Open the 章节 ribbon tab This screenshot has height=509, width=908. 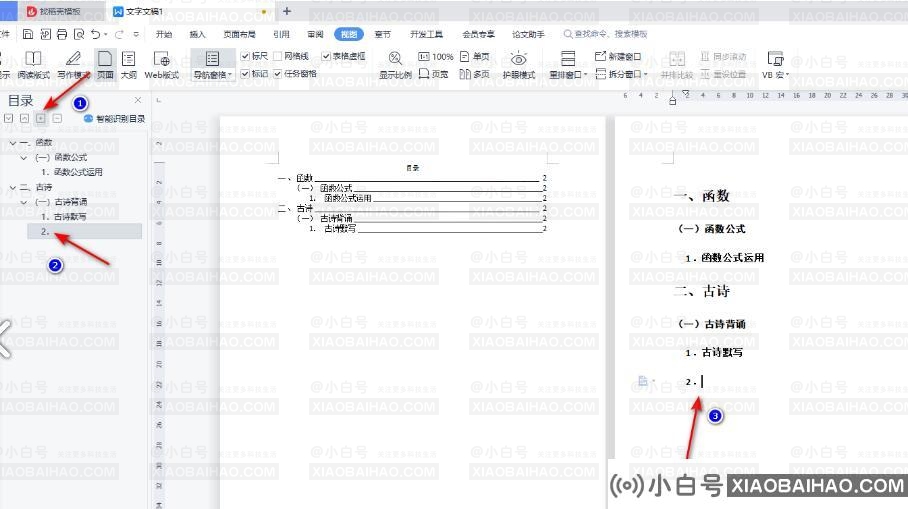point(382,34)
